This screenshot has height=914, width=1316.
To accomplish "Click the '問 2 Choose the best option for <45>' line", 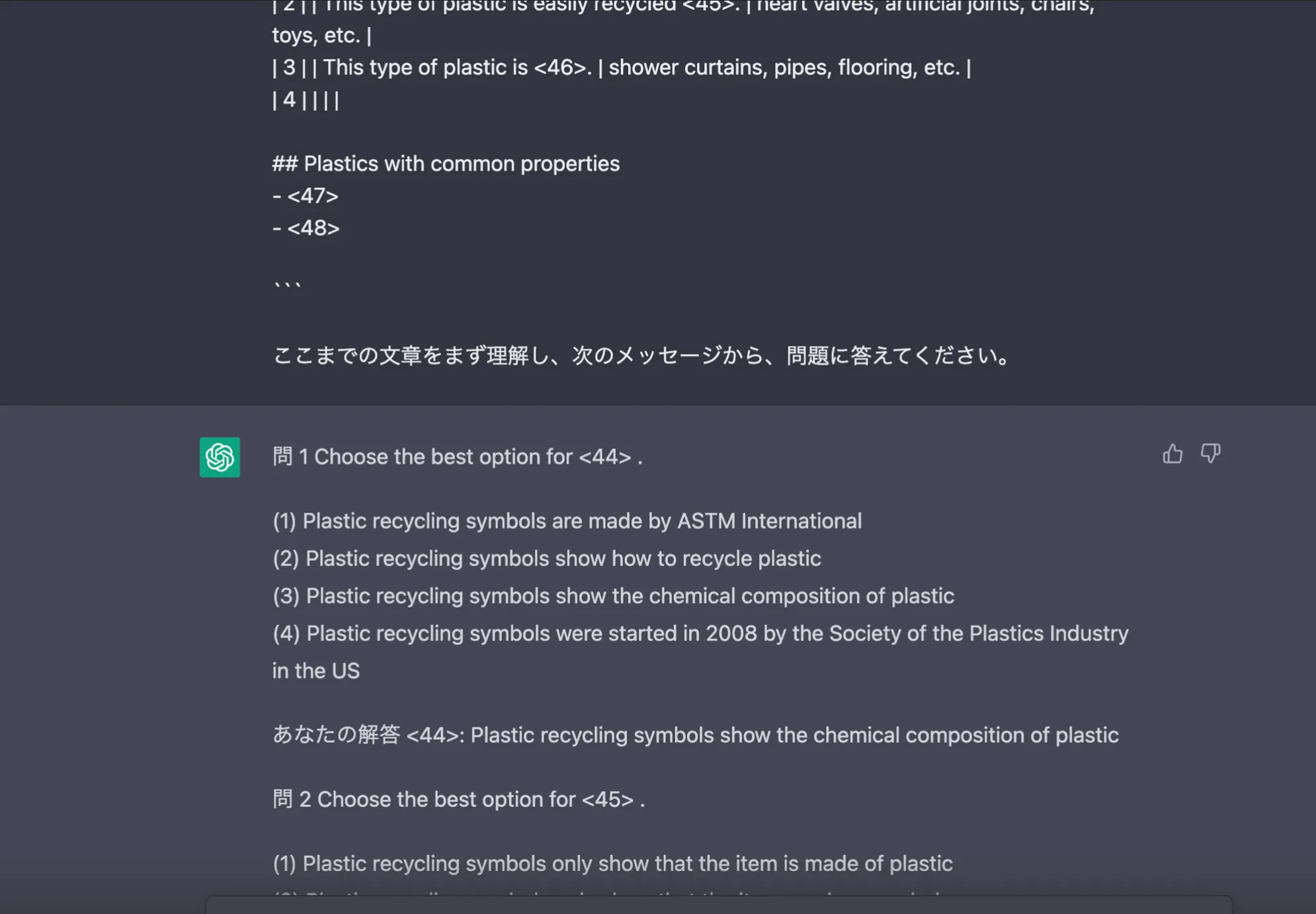I will (458, 799).
